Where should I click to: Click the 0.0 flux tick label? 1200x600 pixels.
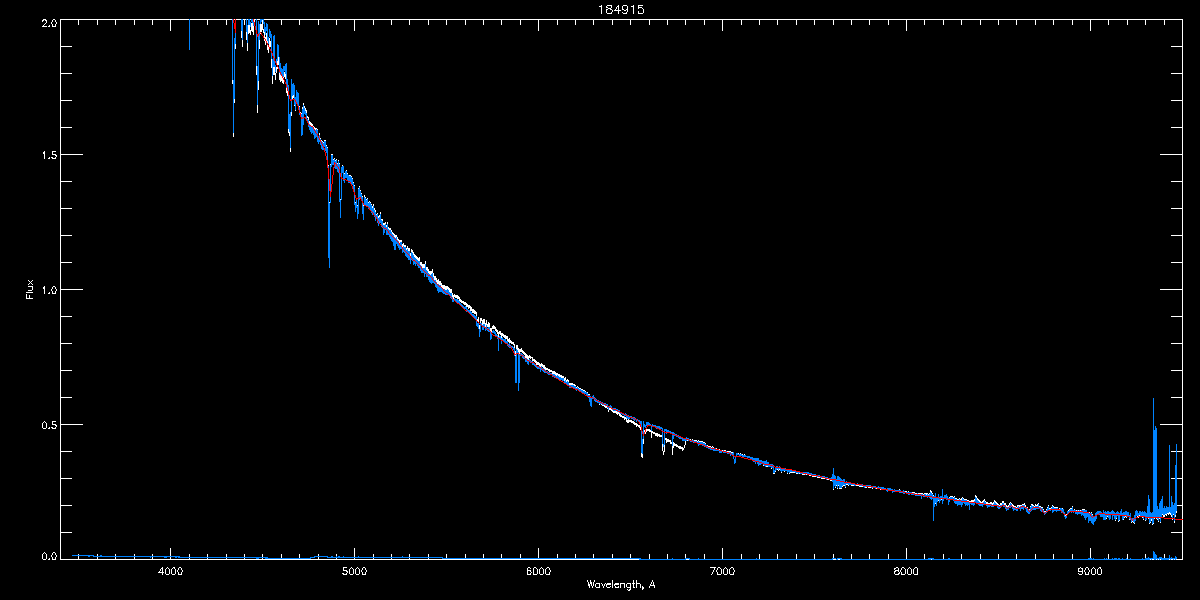pos(47,556)
